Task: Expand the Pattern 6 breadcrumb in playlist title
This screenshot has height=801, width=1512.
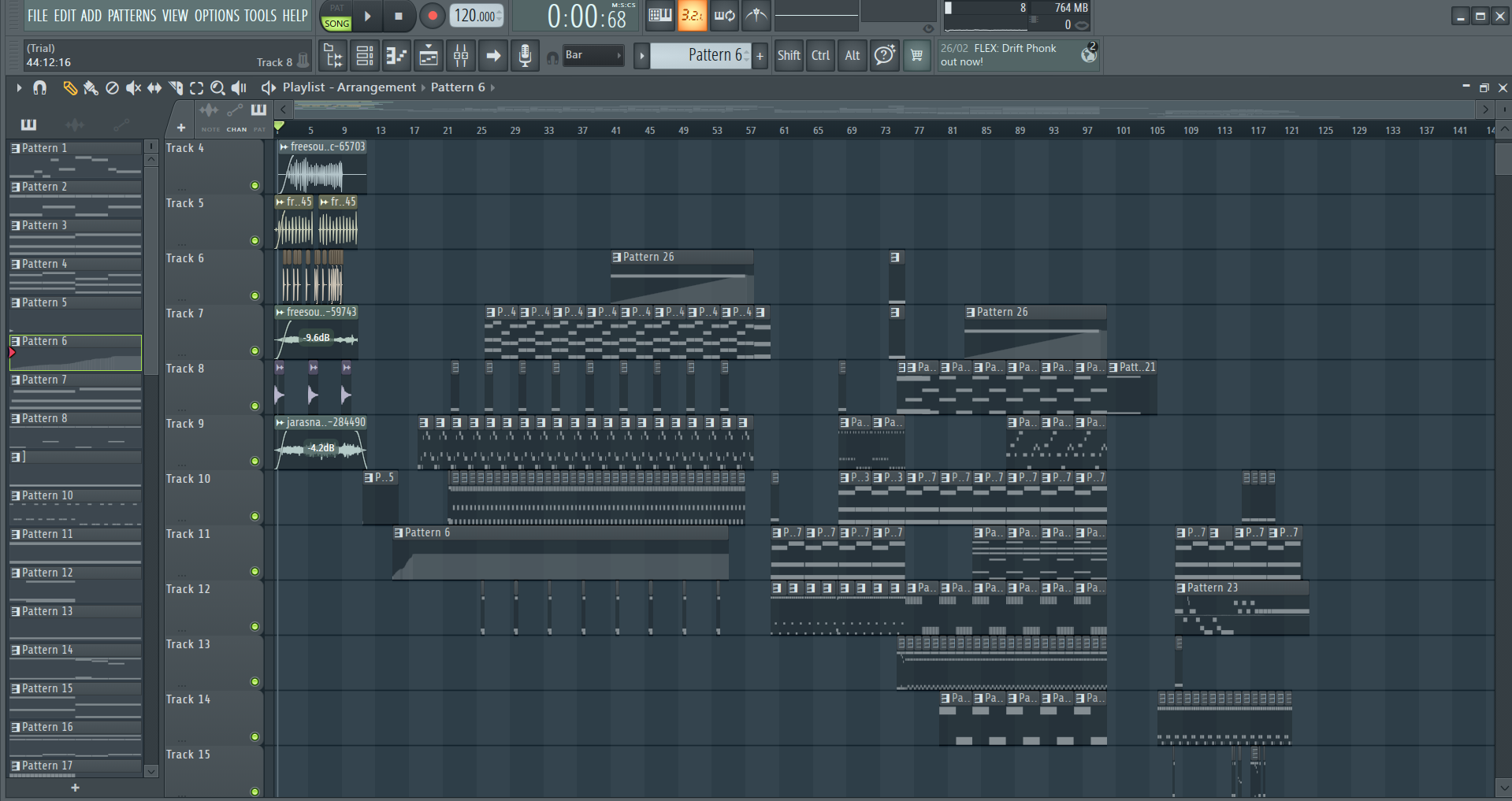Action: (x=458, y=87)
